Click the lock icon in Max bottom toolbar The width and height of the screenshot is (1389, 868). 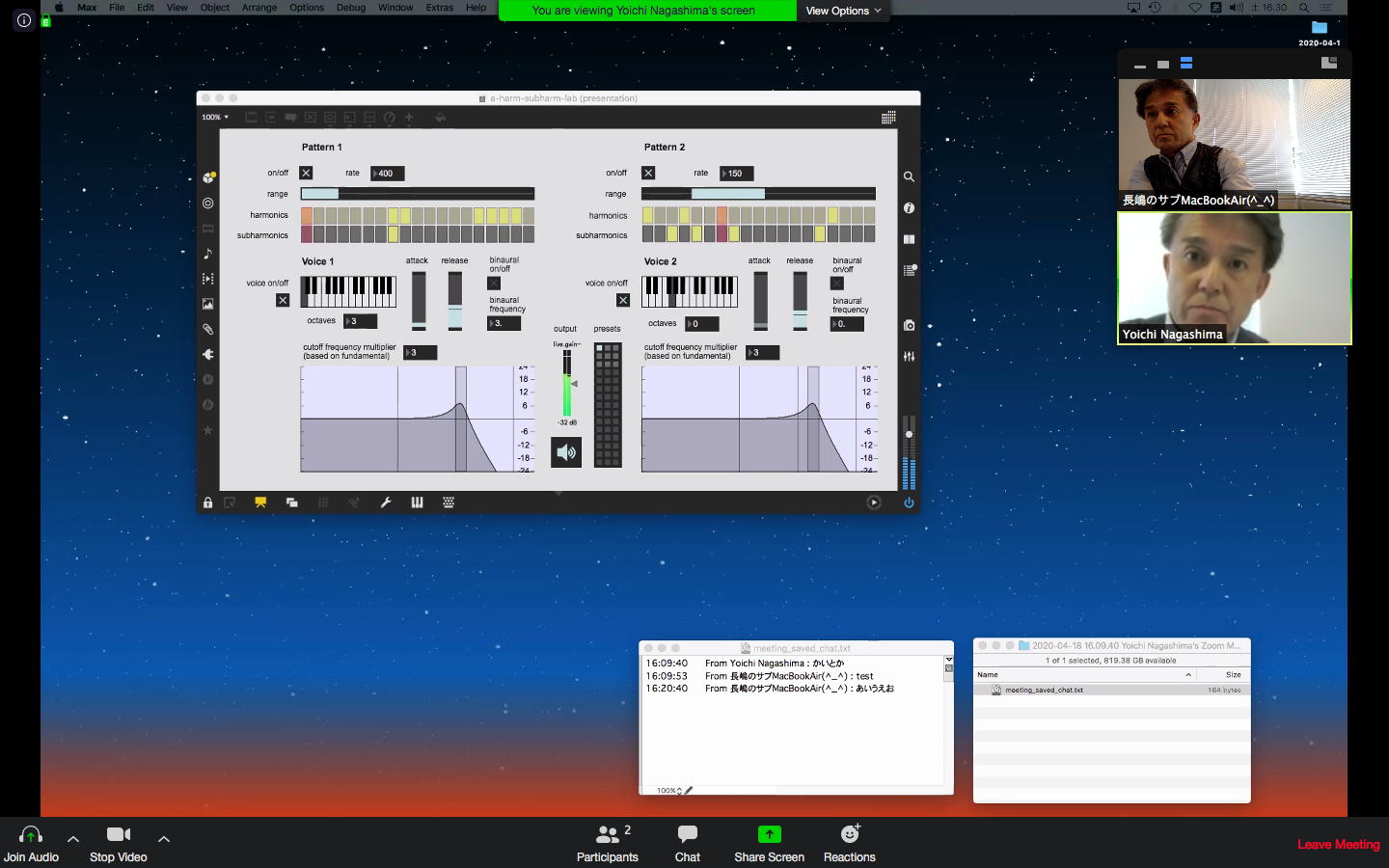[x=207, y=502]
